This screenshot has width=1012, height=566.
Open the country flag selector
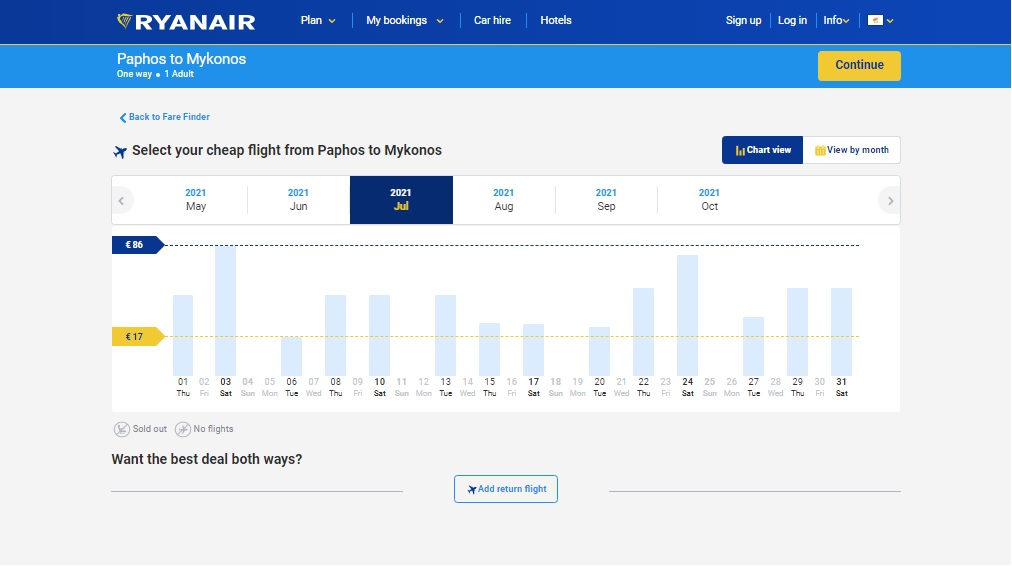pyautogui.click(x=880, y=21)
